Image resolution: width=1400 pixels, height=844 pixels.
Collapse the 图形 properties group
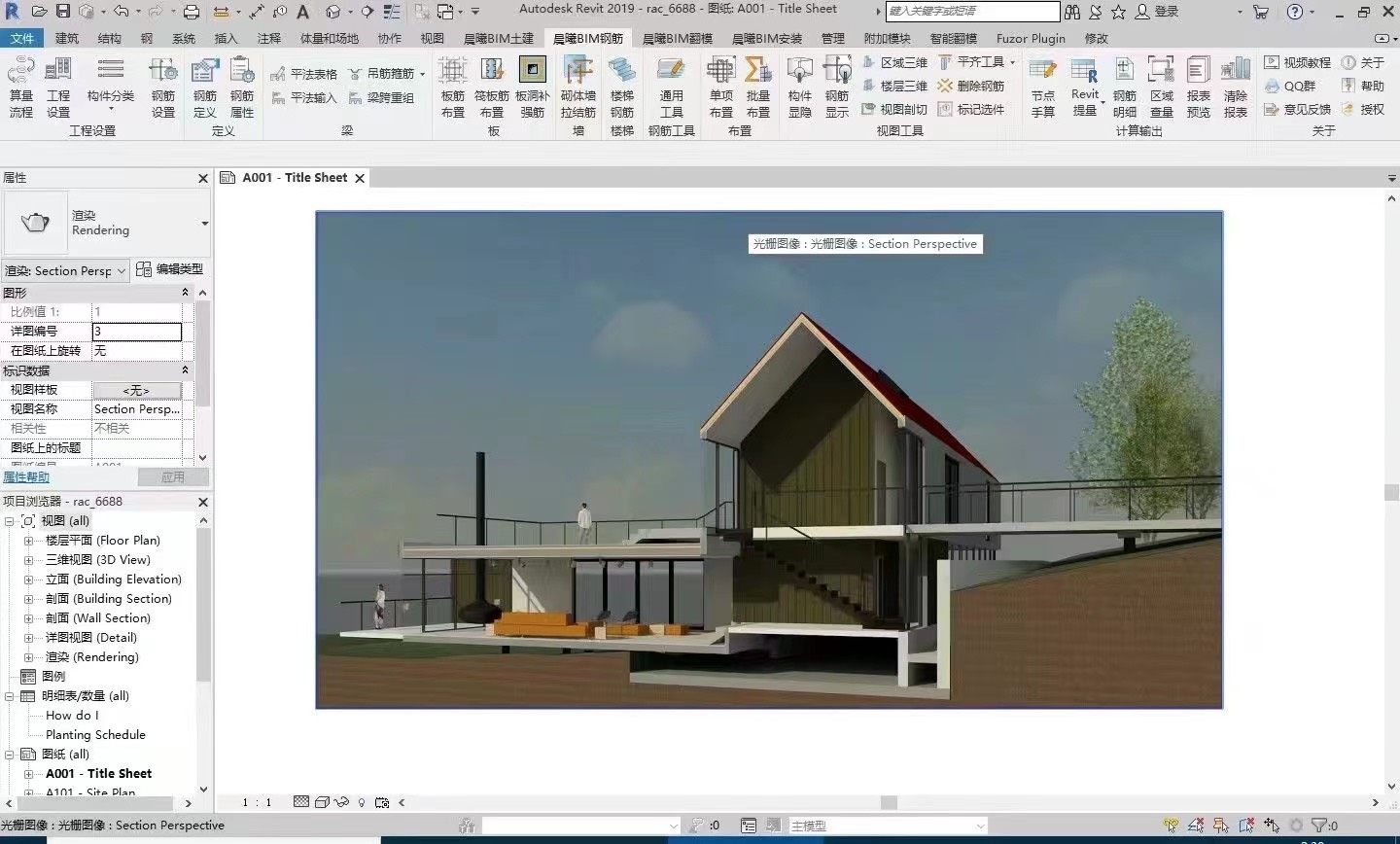[185, 293]
